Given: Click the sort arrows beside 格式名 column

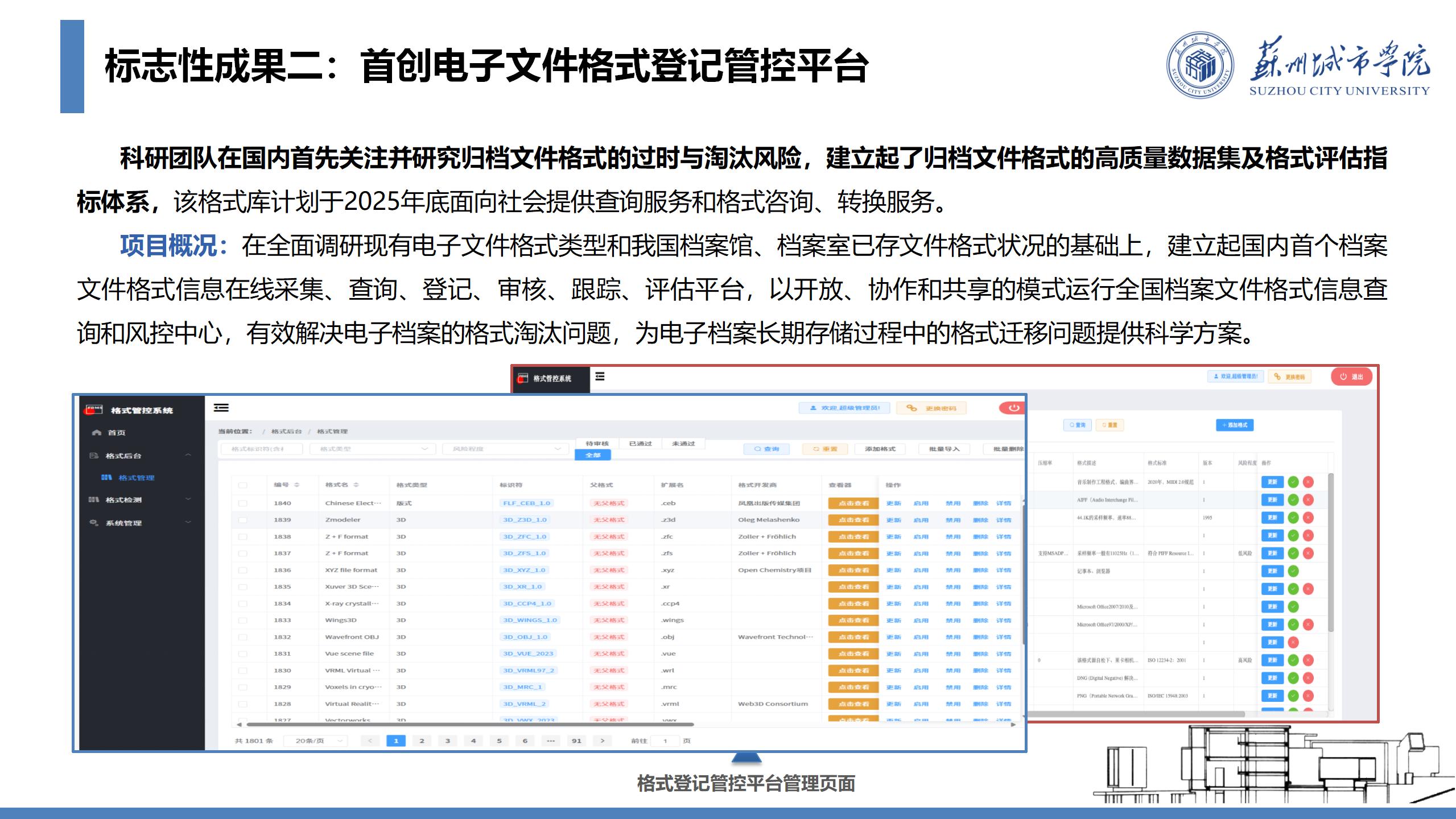Looking at the screenshot, I should coord(356,485).
